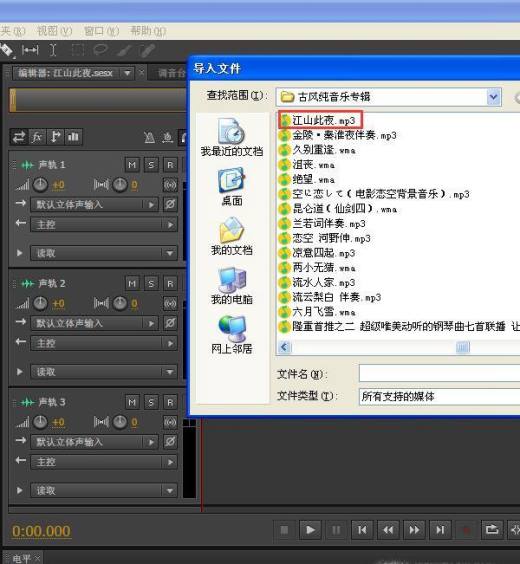
Task: Click the Stop transport button
Action: coord(284,530)
